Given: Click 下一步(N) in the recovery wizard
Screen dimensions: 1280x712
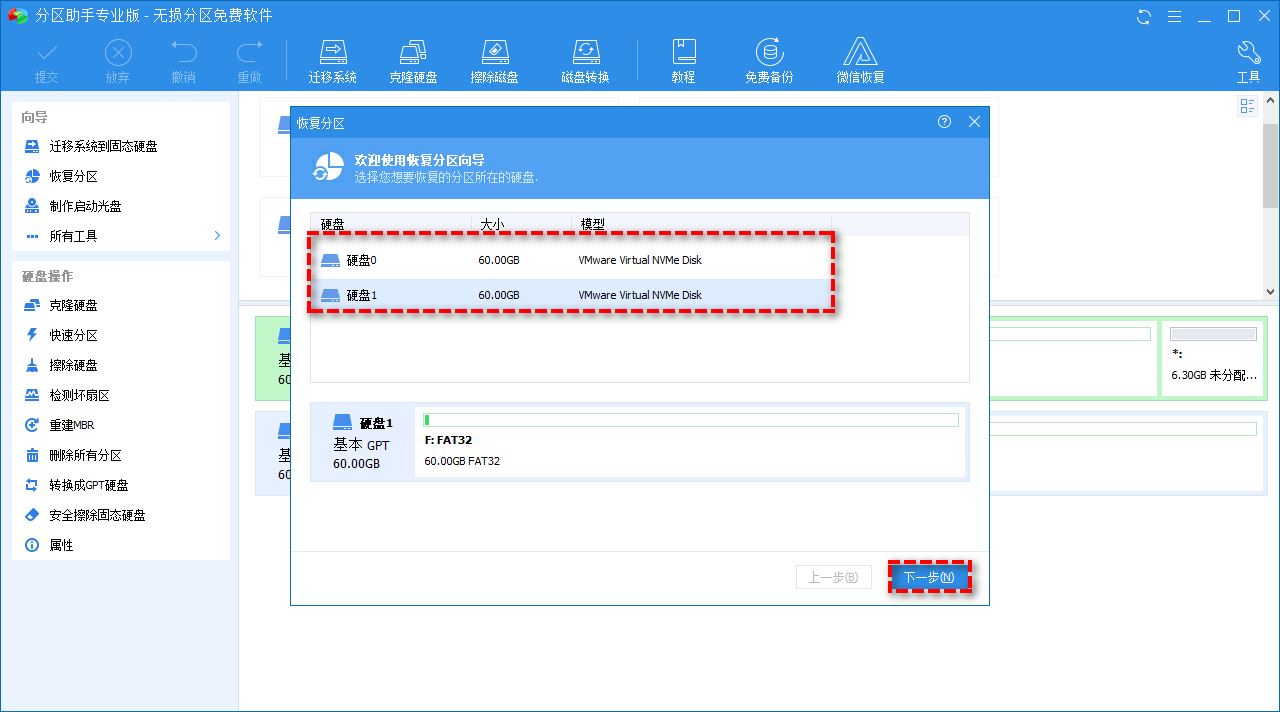Looking at the screenshot, I should pyautogui.click(x=929, y=577).
